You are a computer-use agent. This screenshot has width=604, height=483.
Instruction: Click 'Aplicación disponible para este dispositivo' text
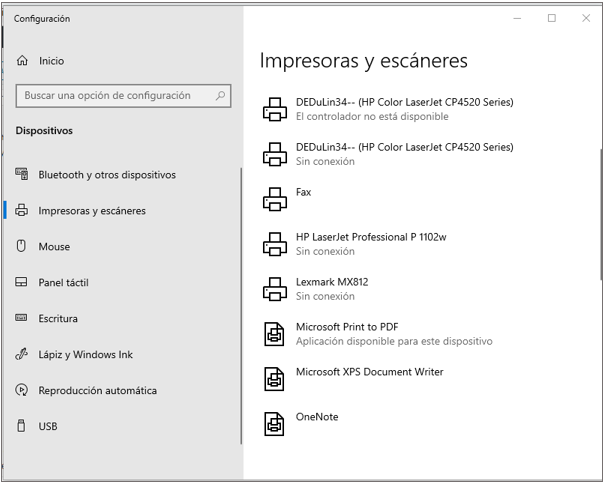[x=394, y=341]
